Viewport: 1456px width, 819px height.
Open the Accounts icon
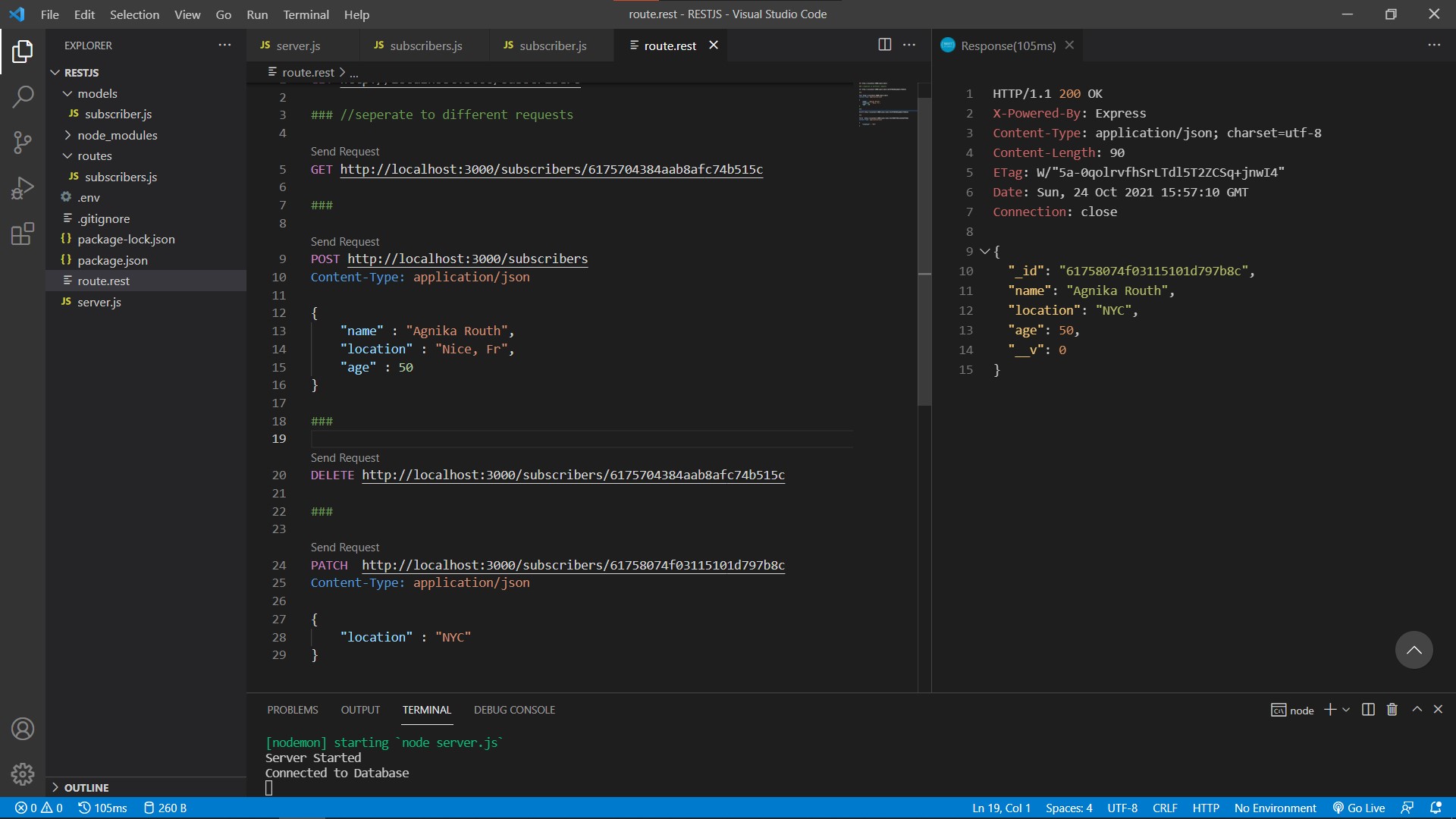click(23, 729)
